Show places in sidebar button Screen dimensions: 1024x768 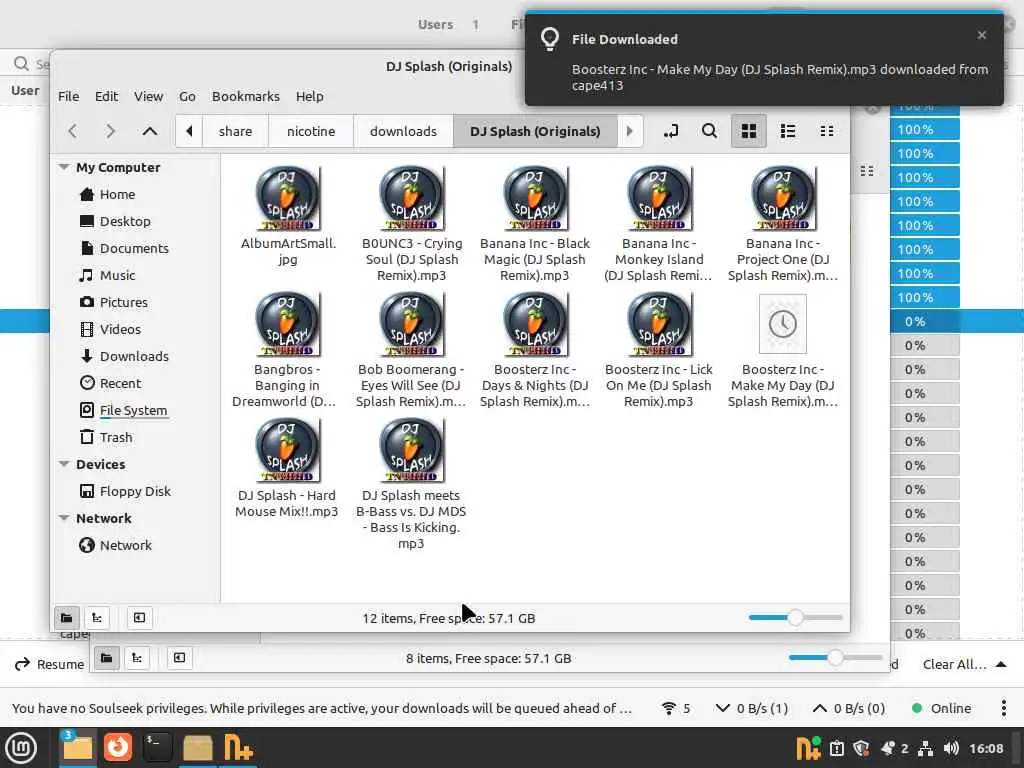point(67,618)
